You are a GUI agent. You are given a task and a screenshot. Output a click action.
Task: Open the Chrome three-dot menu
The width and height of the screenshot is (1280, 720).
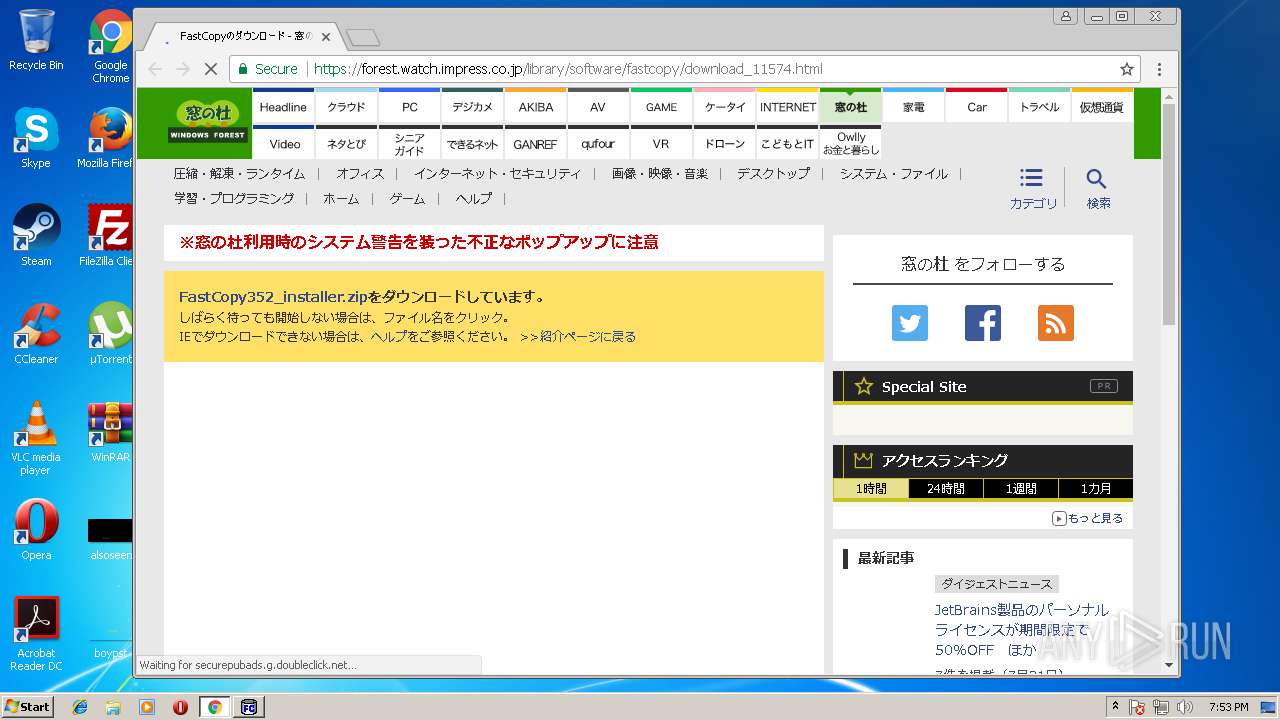click(x=1159, y=69)
